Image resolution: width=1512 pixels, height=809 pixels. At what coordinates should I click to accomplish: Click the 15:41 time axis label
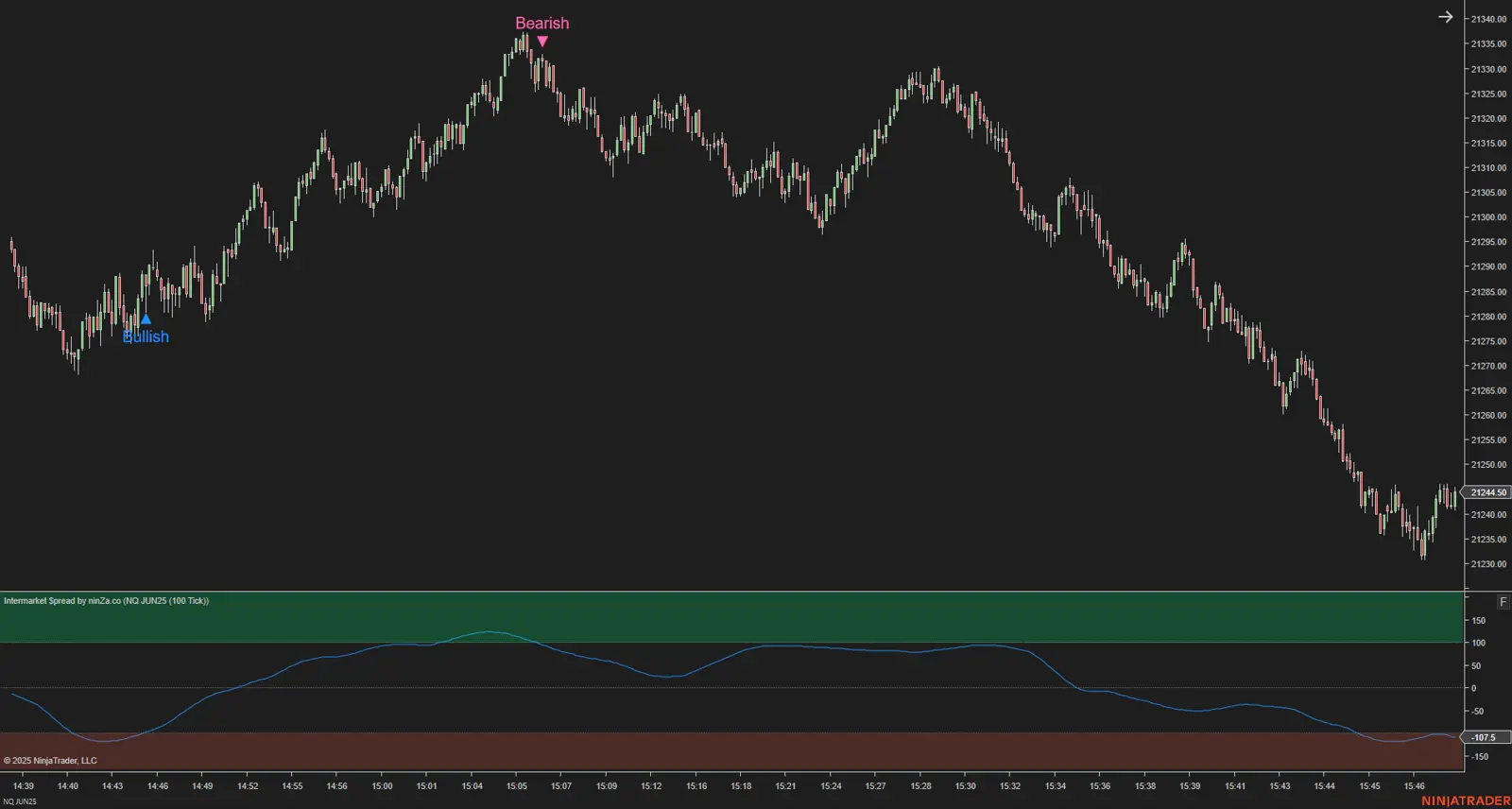coord(1234,786)
